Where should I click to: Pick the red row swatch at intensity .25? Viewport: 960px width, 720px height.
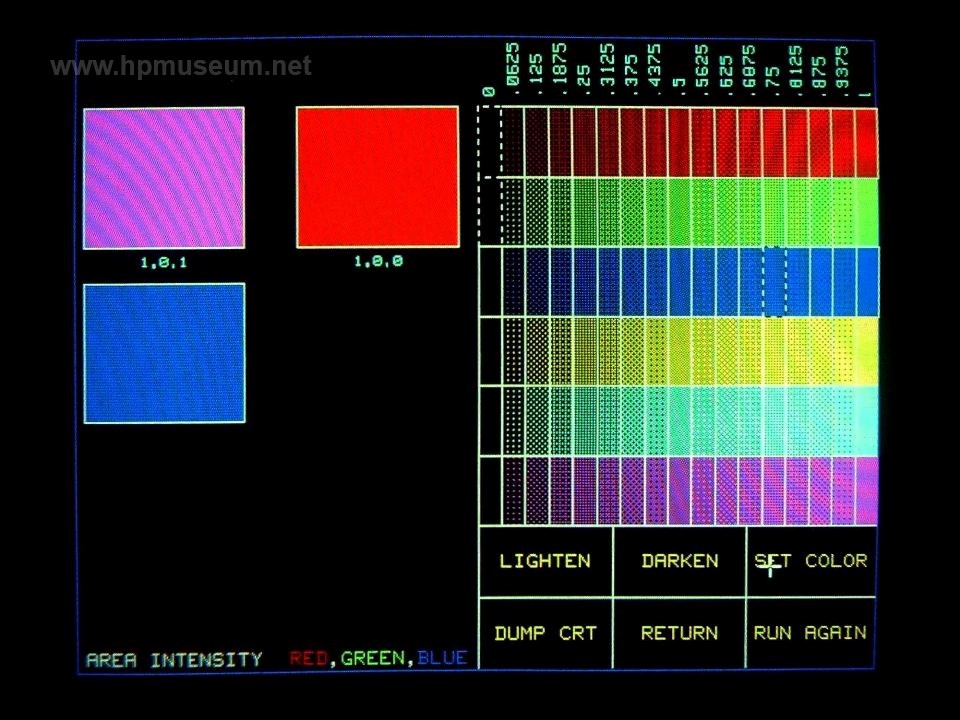point(584,143)
